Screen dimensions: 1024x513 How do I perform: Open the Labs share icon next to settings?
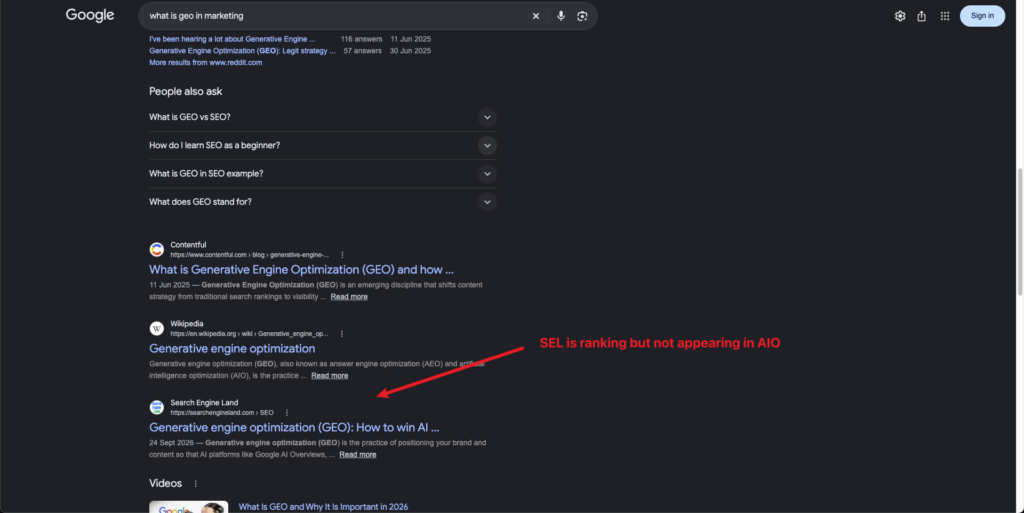pyautogui.click(x=921, y=16)
